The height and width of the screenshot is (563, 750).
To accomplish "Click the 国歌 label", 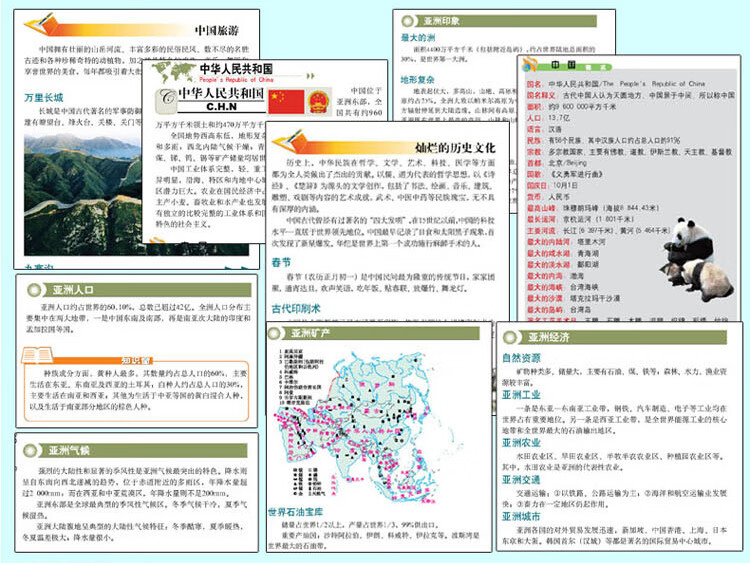I will 534,174.
